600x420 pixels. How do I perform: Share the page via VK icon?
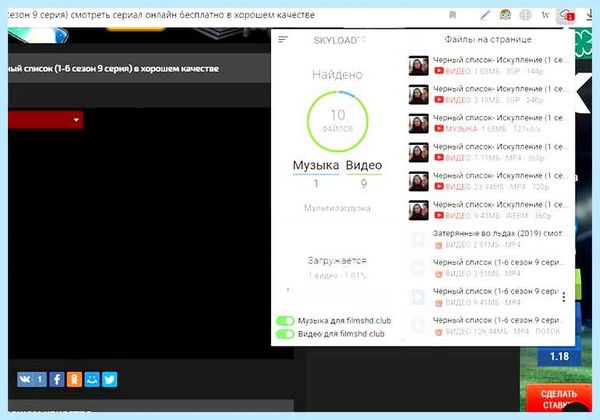(25, 379)
